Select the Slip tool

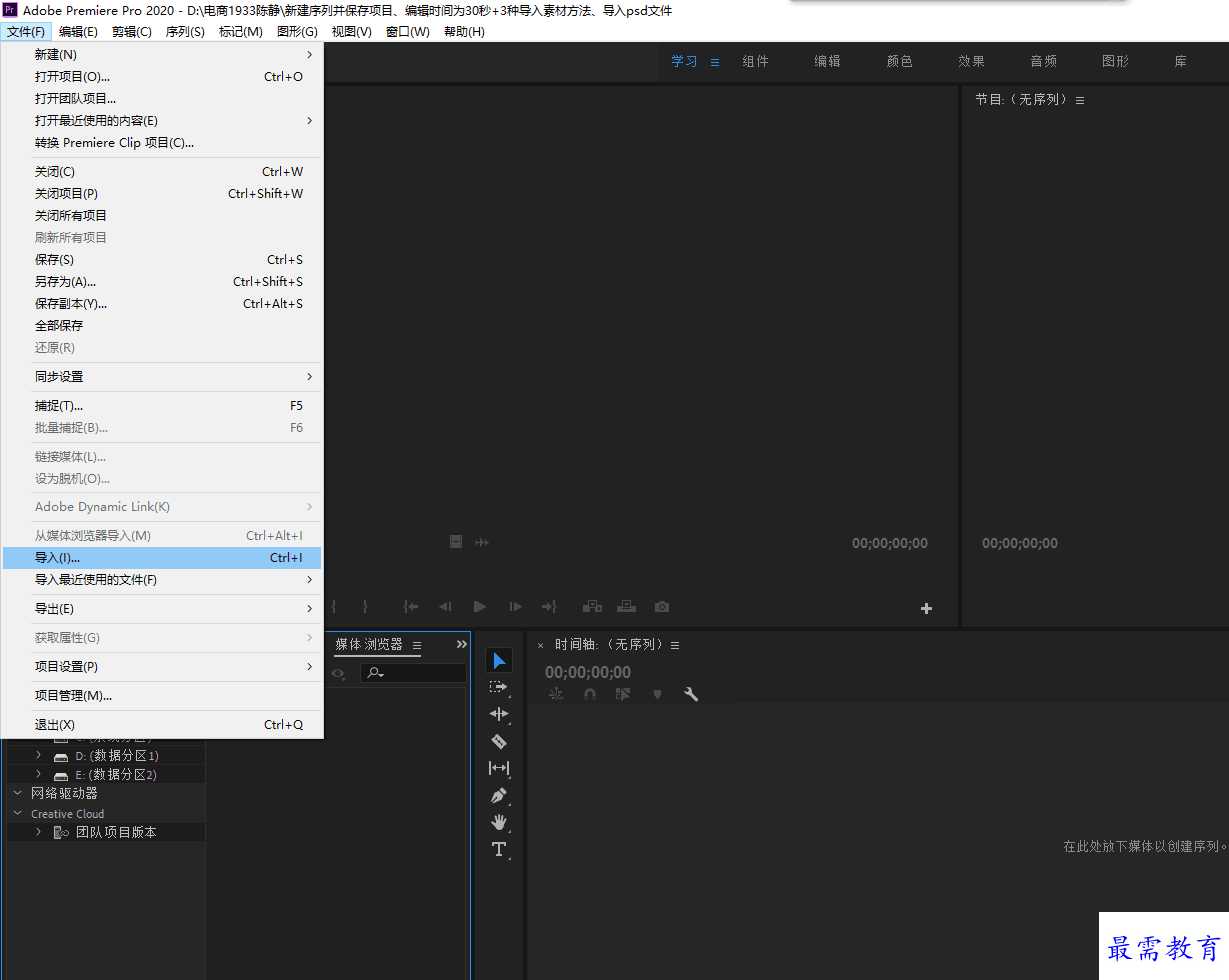(x=499, y=768)
